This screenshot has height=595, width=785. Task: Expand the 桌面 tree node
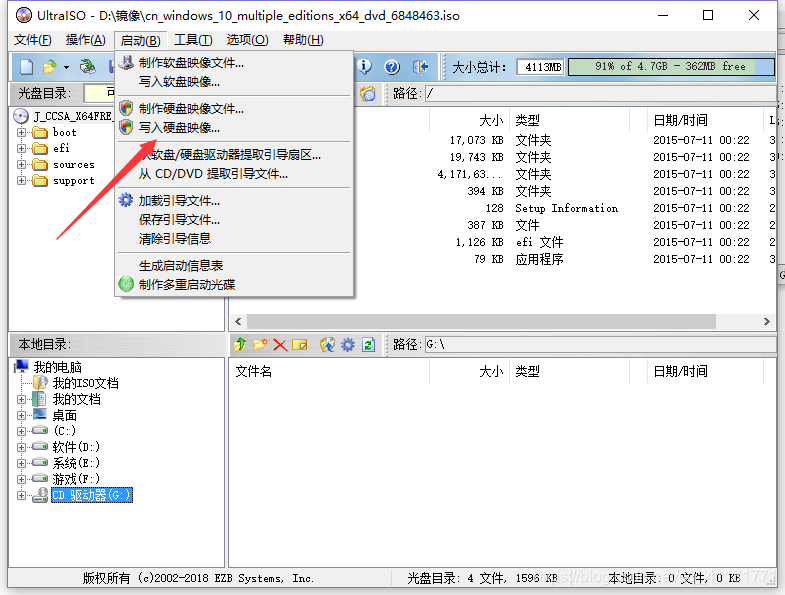coord(21,415)
